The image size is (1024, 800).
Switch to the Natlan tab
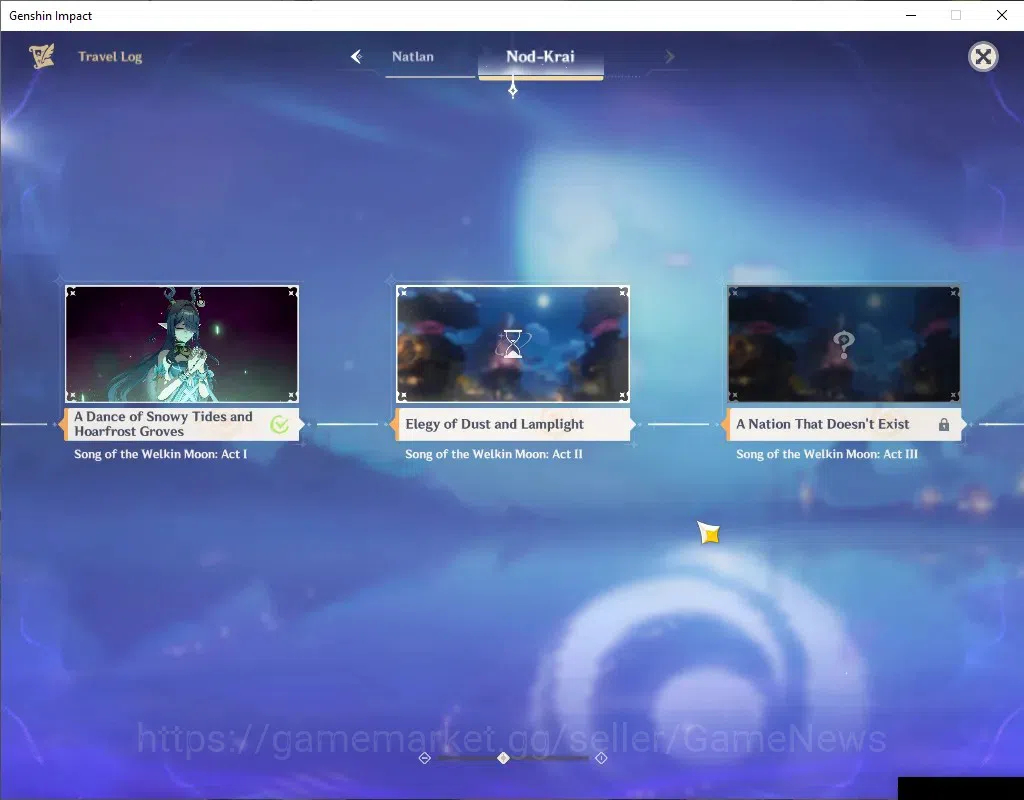point(413,57)
